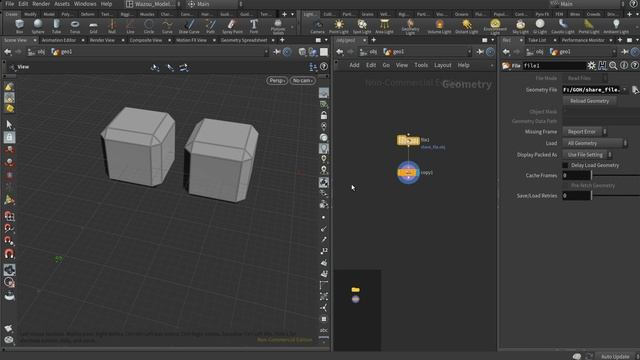Viewport: 640px width, 360px height.
Task: Open network editor Tools menu
Action: pyautogui.click(x=421, y=65)
